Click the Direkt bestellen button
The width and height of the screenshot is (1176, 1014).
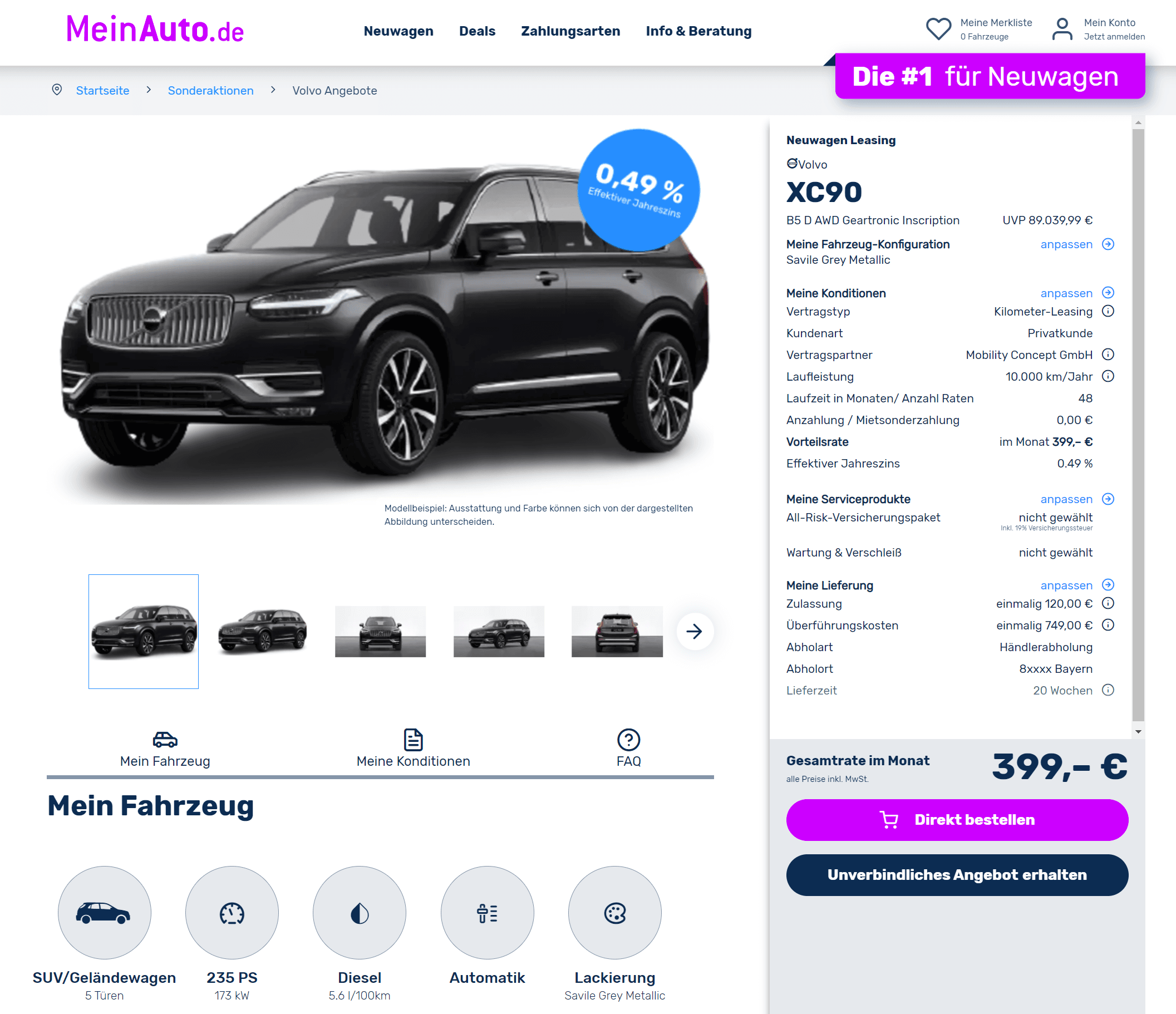coord(957,820)
